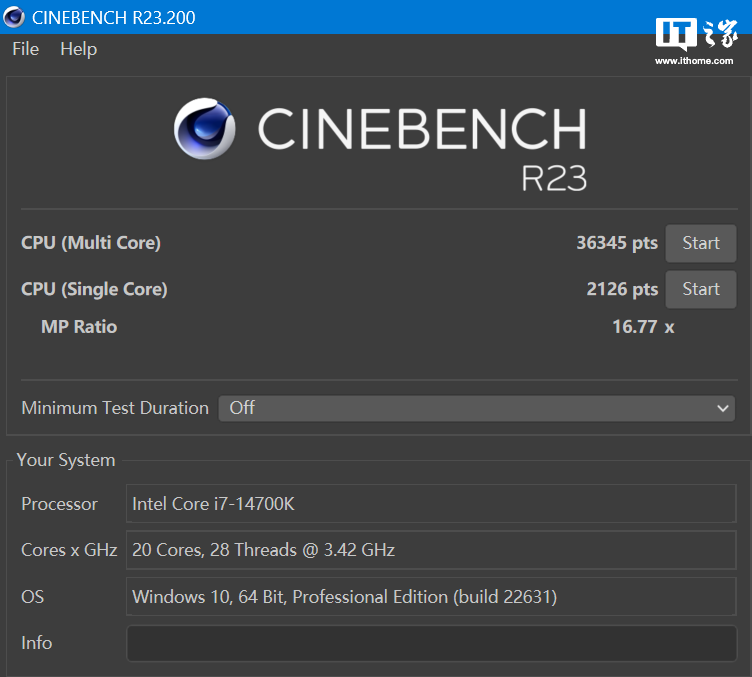The height and width of the screenshot is (677, 752).
Task: Click the Info label
Action: point(36,643)
